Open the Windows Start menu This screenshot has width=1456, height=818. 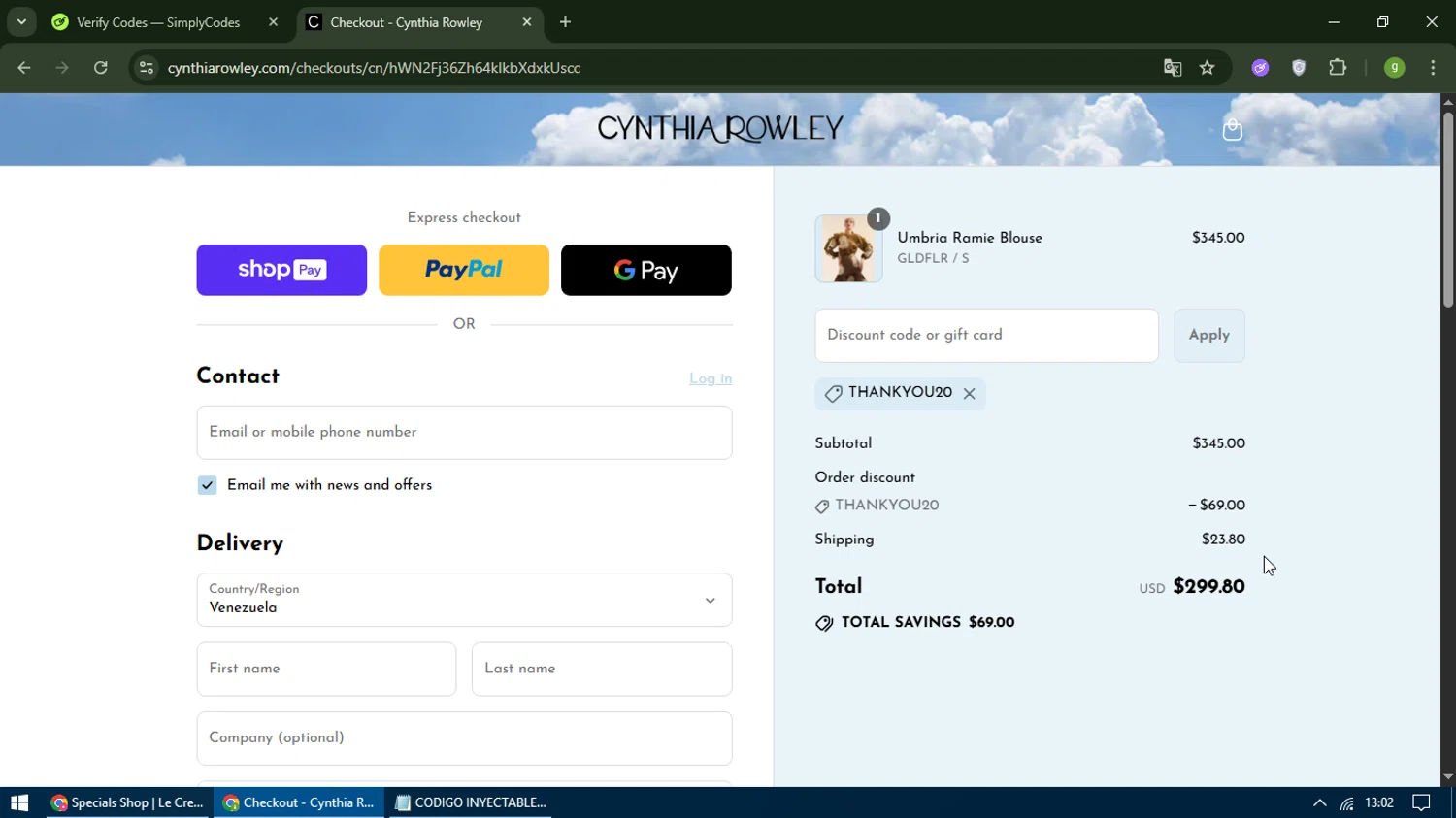point(19,802)
